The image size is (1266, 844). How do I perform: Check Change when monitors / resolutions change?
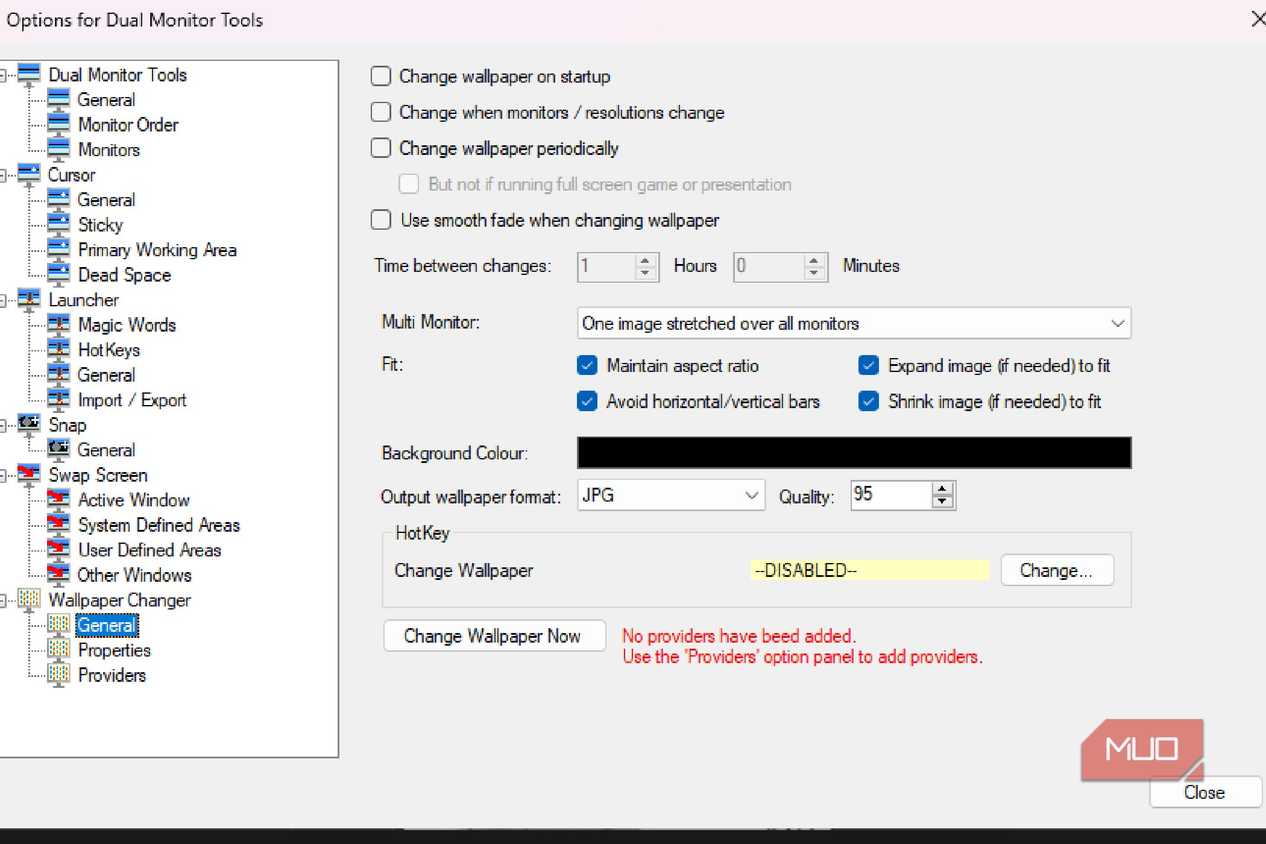tap(381, 112)
